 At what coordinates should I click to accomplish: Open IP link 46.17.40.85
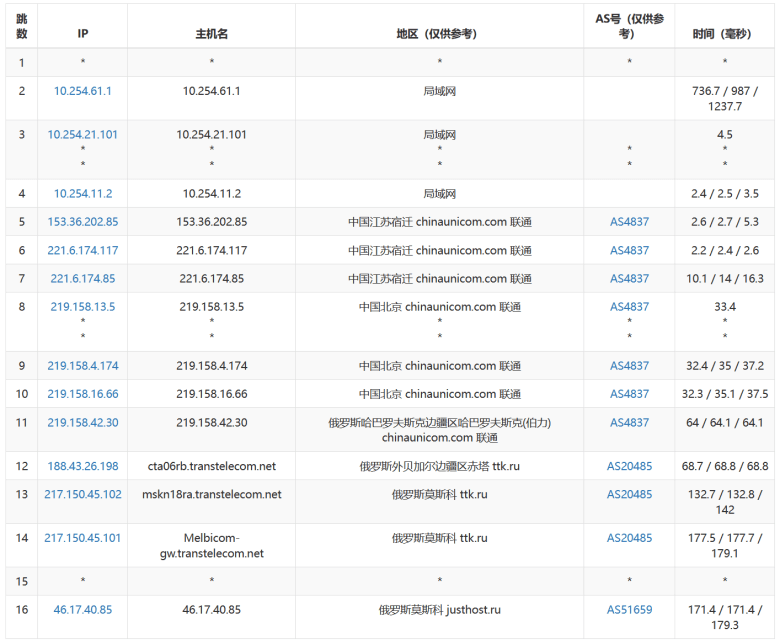[83, 610]
